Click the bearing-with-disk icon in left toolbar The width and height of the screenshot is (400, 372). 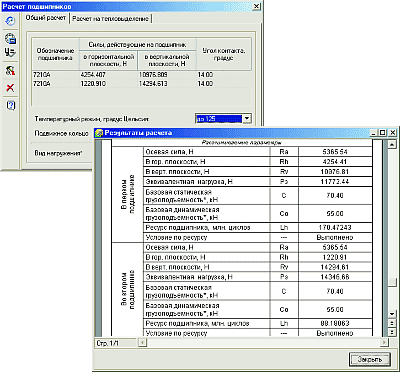click(10, 39)
